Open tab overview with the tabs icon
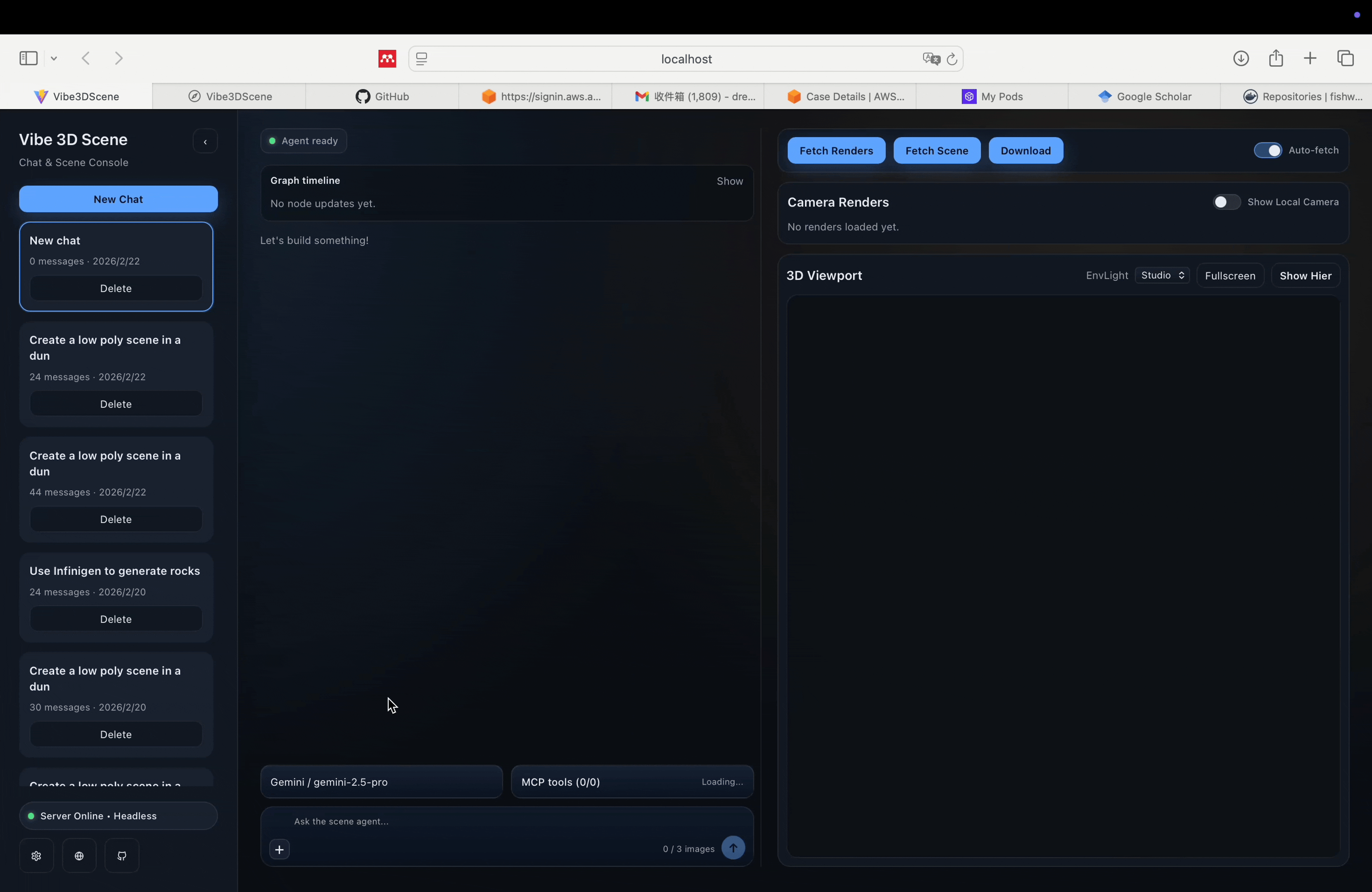Screen dimensions: 1372x892 (1346, 58)
